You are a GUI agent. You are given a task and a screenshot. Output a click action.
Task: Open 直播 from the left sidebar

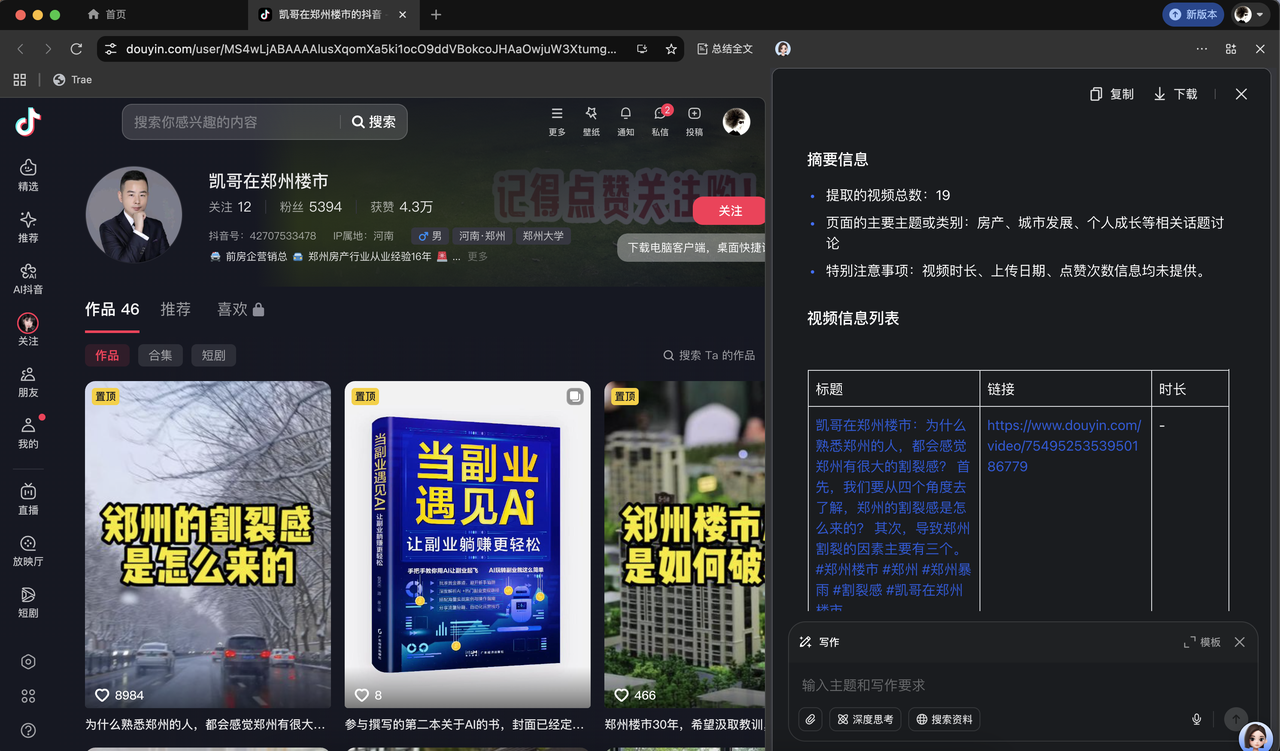coord(27,496)
